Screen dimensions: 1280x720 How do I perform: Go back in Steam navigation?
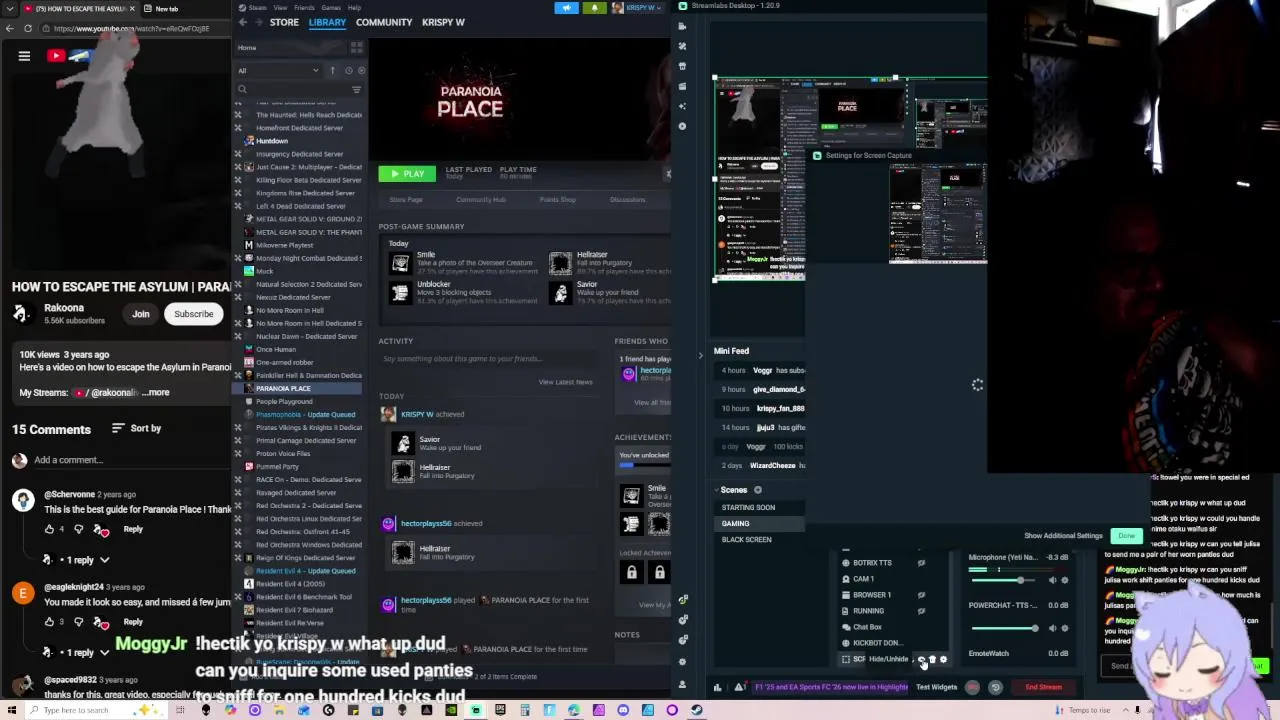pos(242,22)
